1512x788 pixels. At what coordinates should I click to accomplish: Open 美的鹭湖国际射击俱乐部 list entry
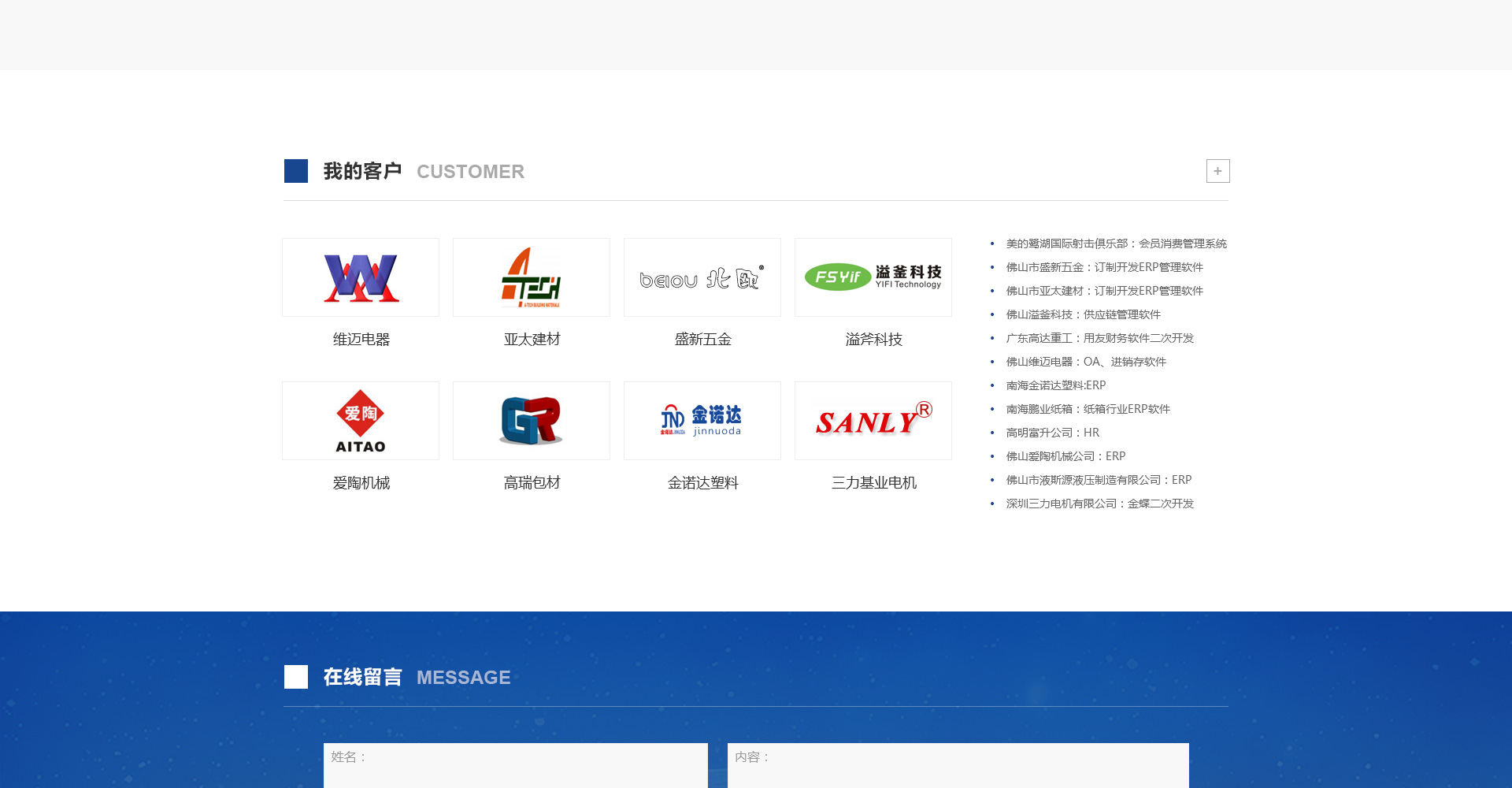tap(1116, 243)
